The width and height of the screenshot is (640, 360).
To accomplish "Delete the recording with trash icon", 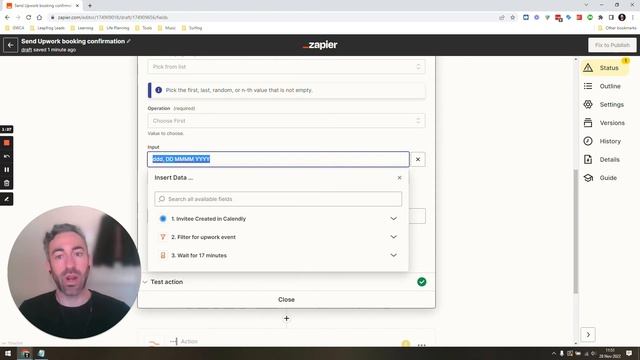I will click(7, 183).
